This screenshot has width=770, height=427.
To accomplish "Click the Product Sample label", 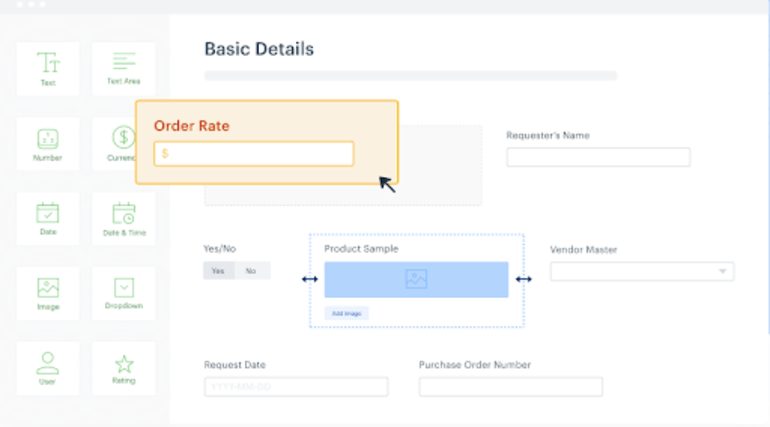I will tap(361, 249).
